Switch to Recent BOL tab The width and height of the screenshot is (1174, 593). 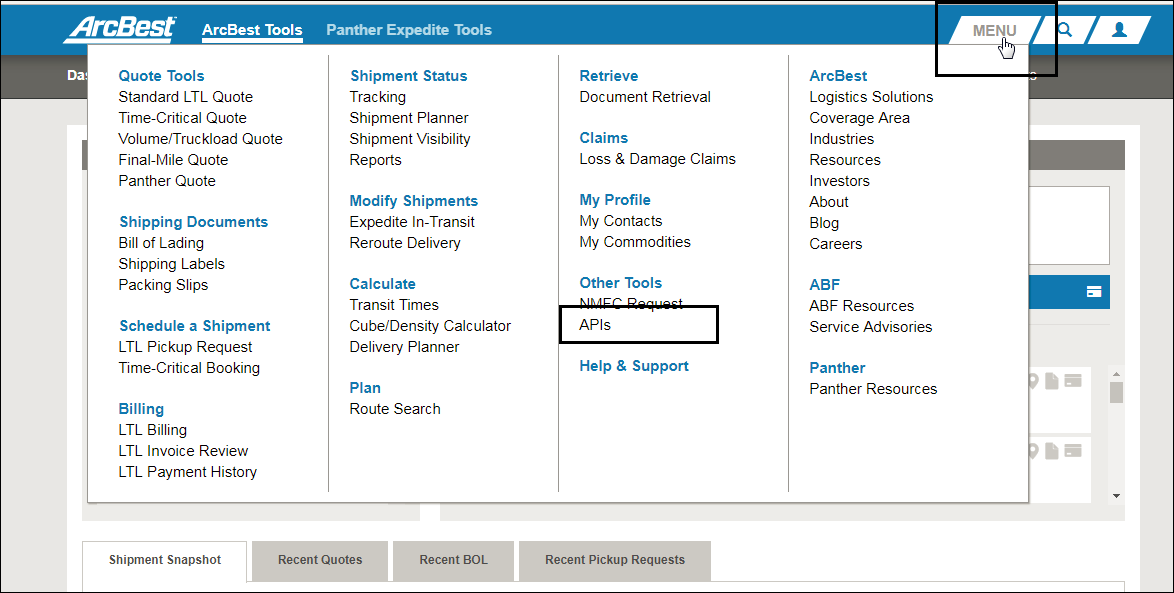(x=453, y=560)
